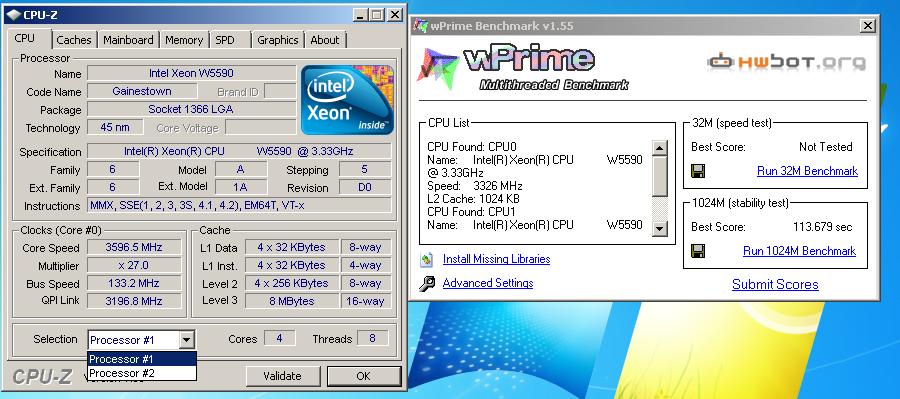900x399 pixels.
Task: Click the CPU List scroll down arrow
Action: (660, 228)
